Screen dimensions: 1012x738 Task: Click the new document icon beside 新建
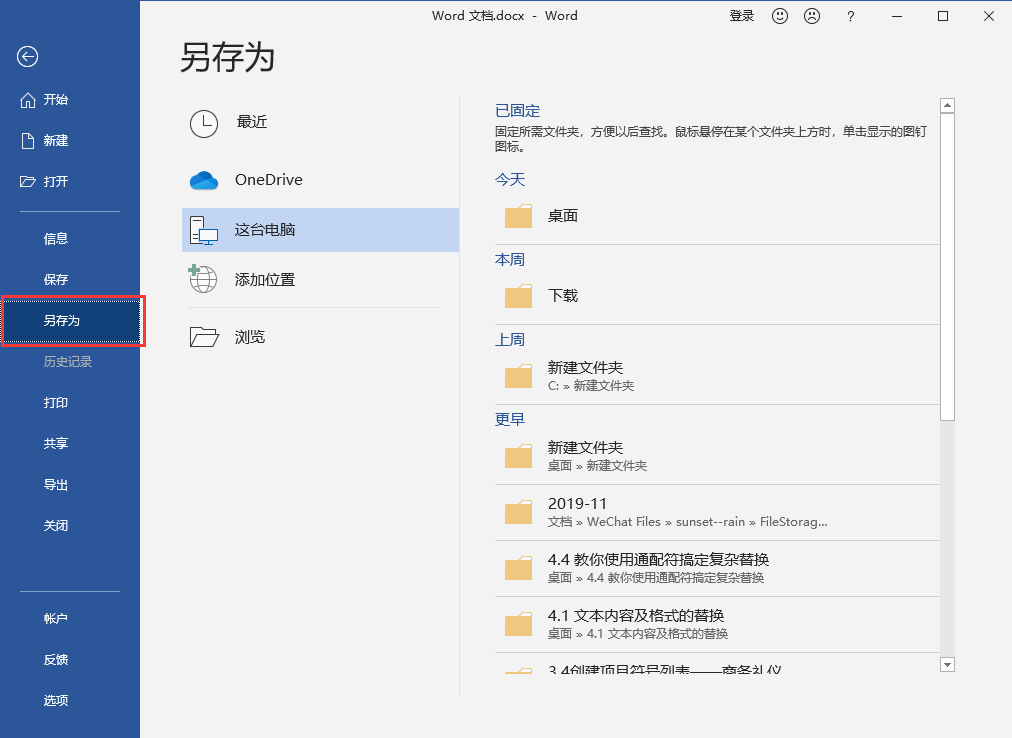pyautogui.click(x=28, y=141)
